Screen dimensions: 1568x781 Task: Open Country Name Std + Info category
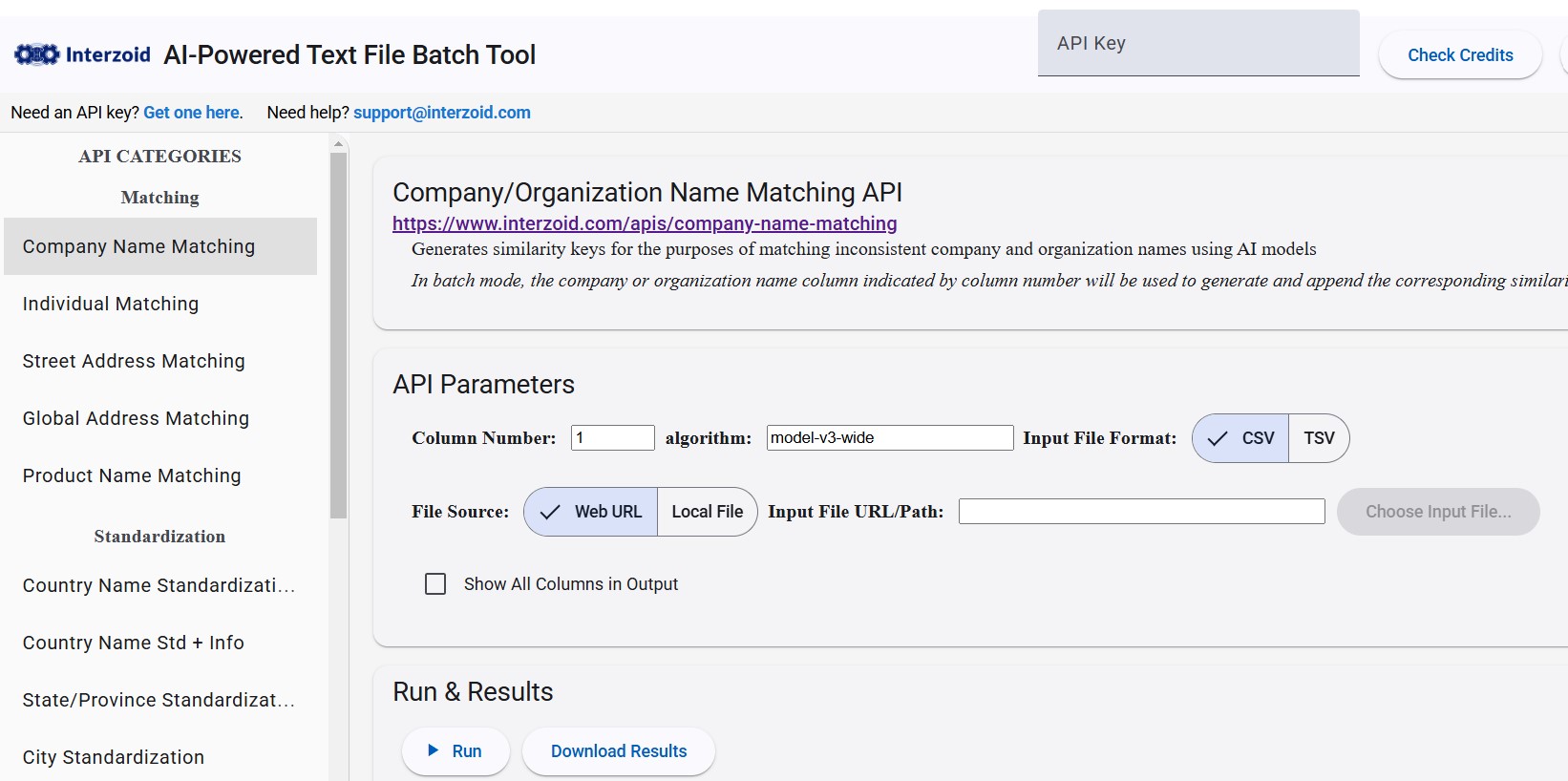(160, 643)
